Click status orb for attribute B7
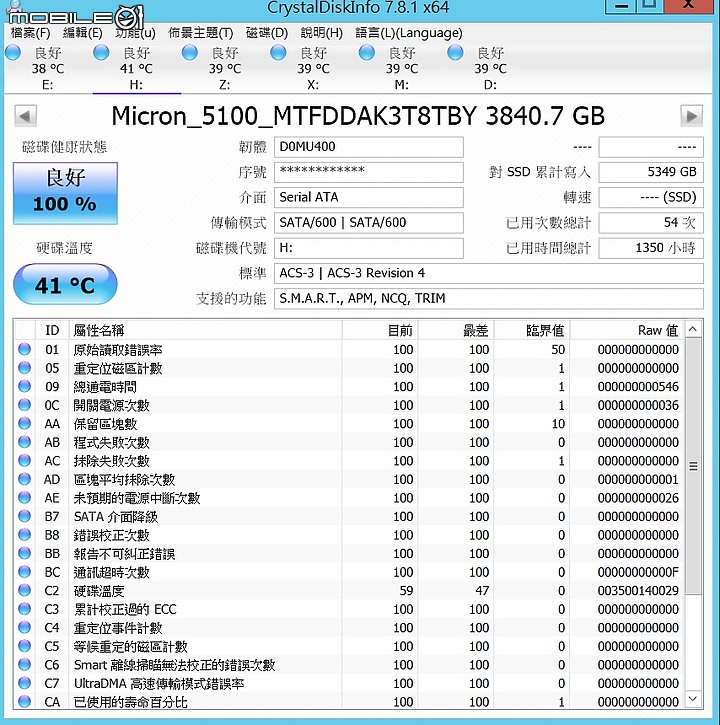The image size is (720, 725). [x=25, y=516]
